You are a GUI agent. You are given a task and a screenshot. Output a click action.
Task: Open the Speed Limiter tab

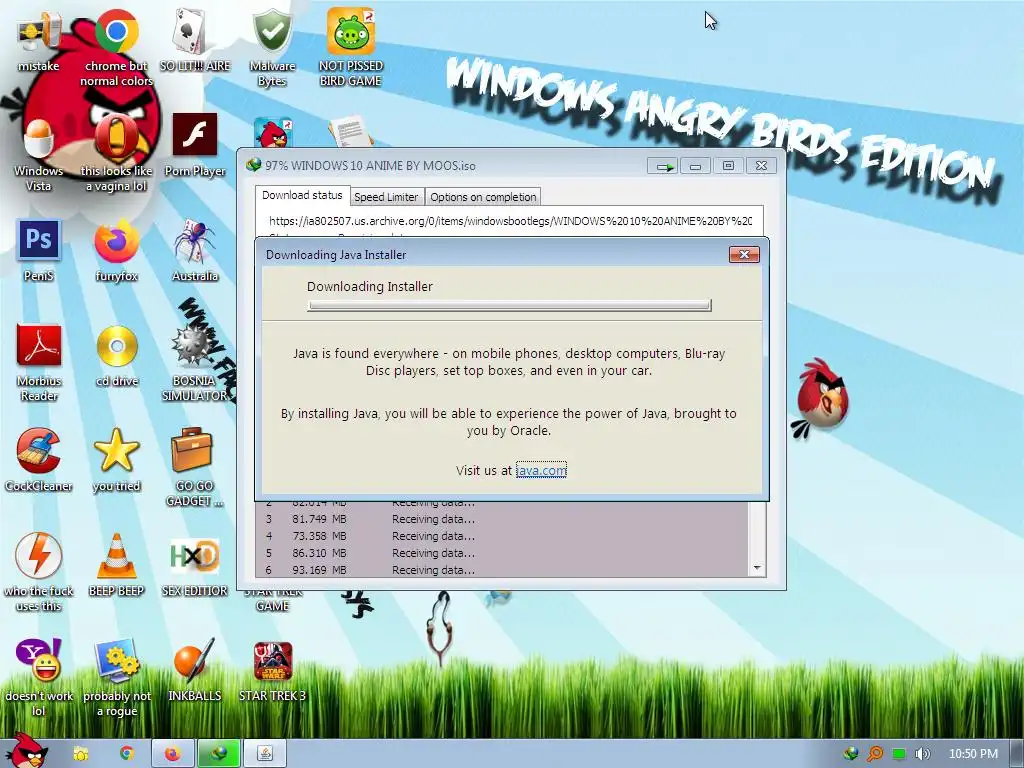click(386, 197)
